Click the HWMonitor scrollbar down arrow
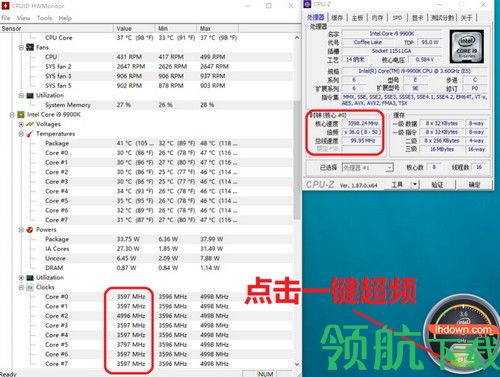The image size is (500, 377). (297, 364)
